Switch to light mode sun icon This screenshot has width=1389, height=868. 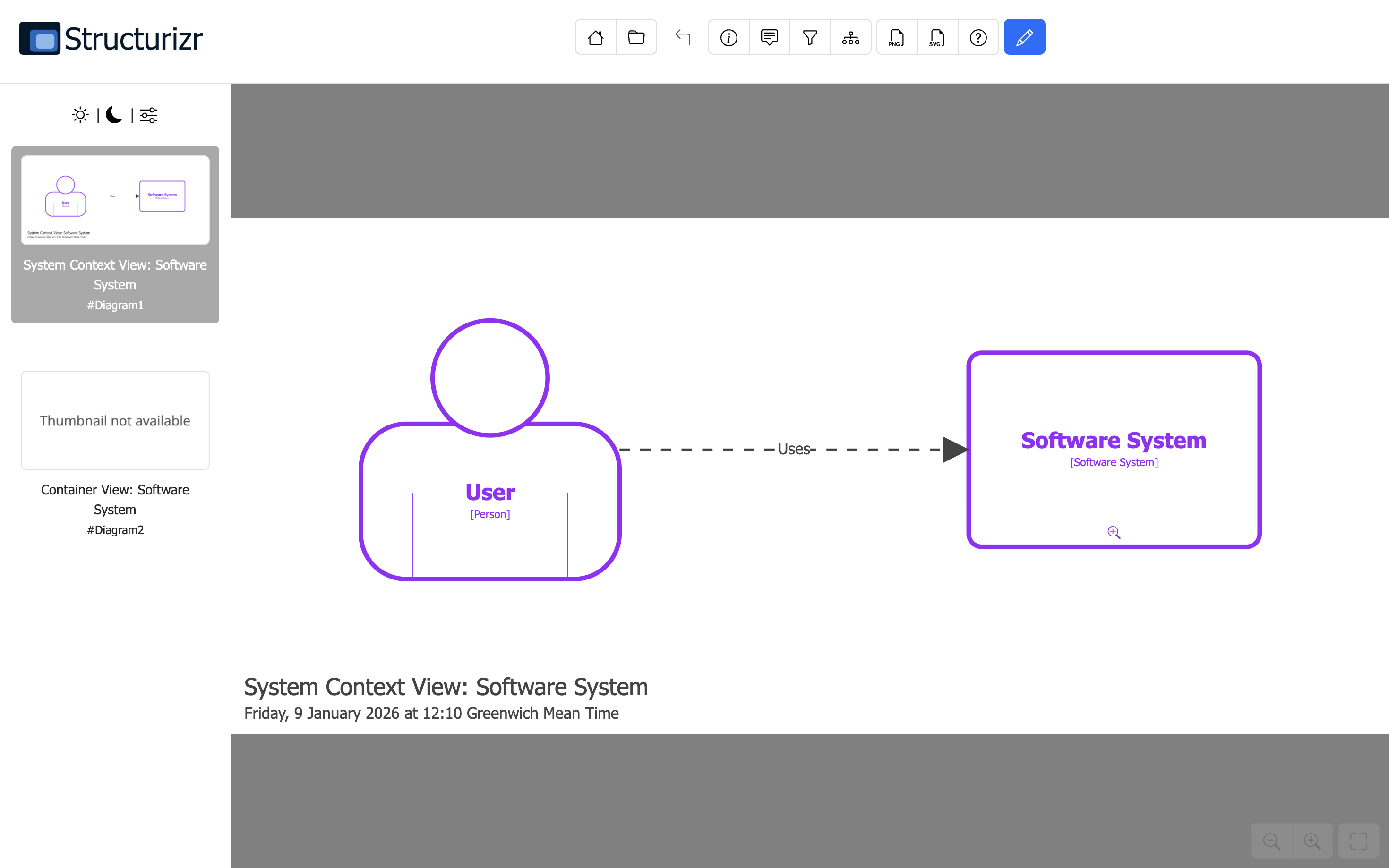click(x=80, y=115)
